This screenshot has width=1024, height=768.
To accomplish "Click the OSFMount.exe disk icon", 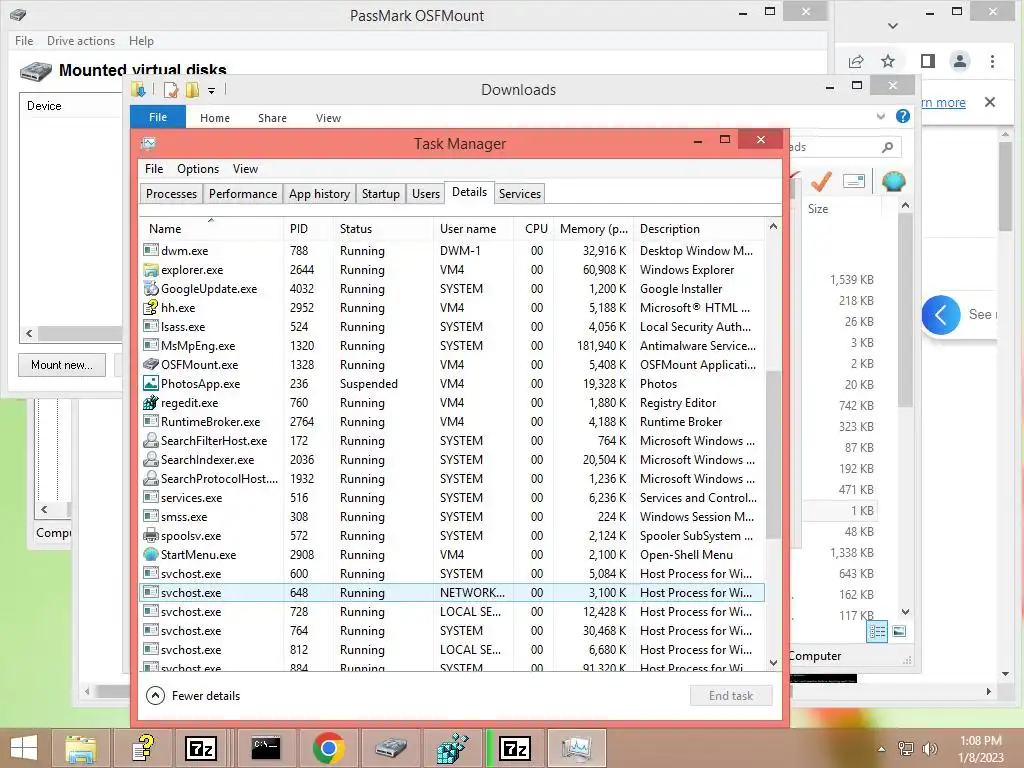I will pyautogui.click(x=151, y=364).
